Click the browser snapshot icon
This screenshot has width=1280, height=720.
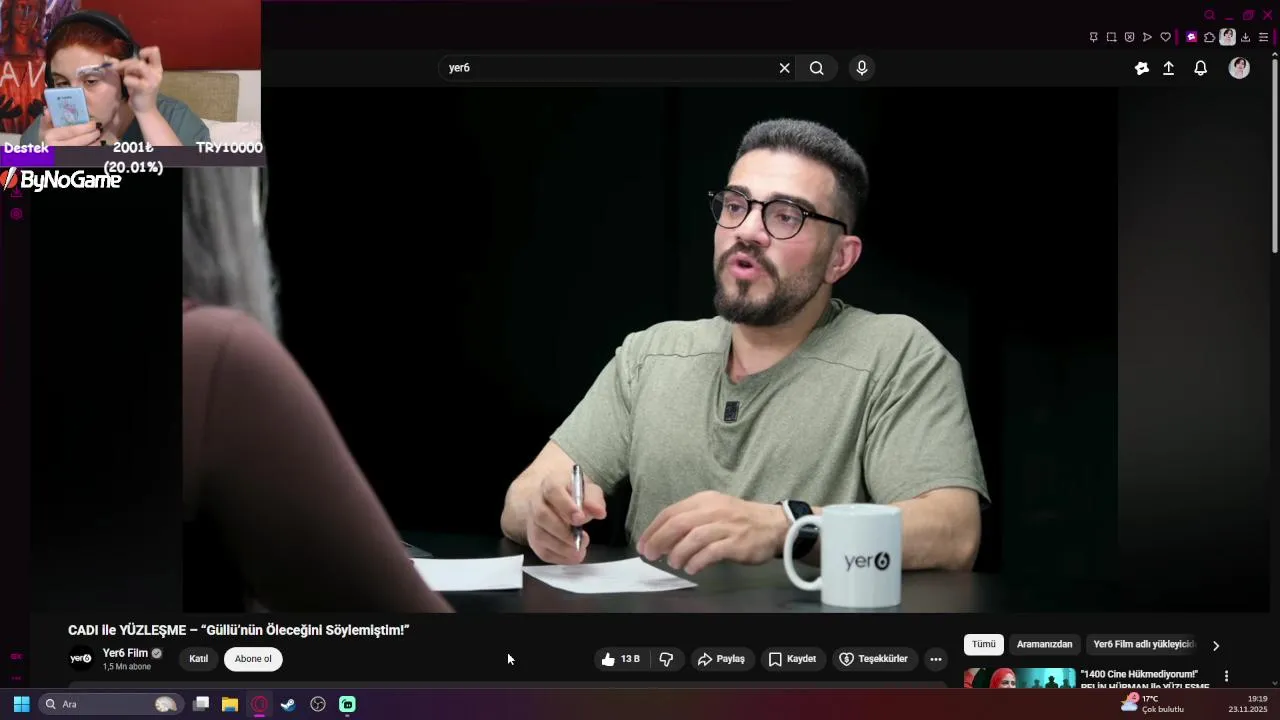click(x=1111, y=37)
